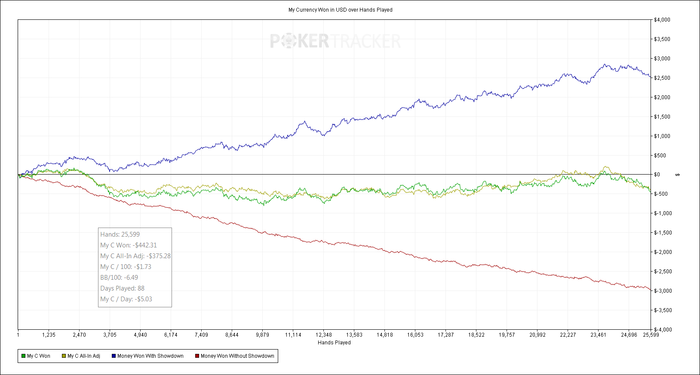Click the 17,287 hands x-axis label

pos(446,335)
